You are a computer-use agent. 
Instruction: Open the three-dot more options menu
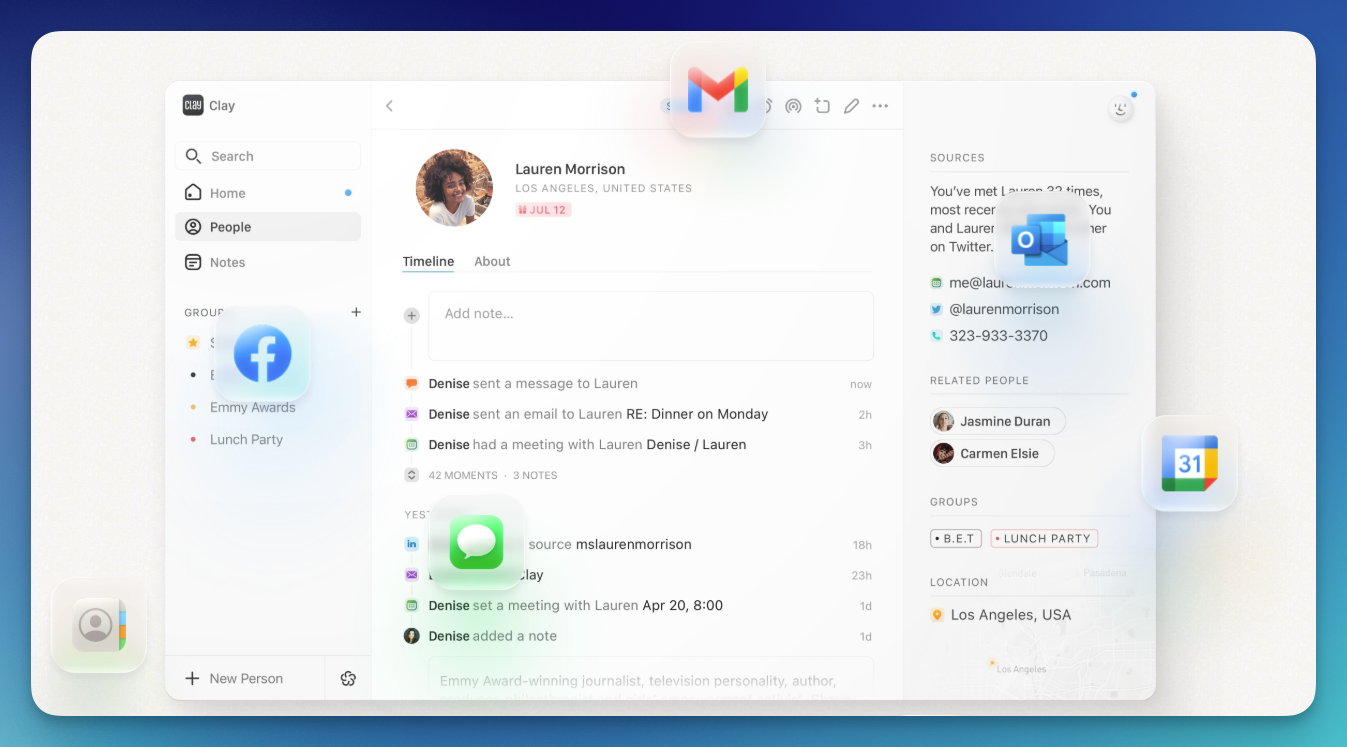(x=880, y=106)
